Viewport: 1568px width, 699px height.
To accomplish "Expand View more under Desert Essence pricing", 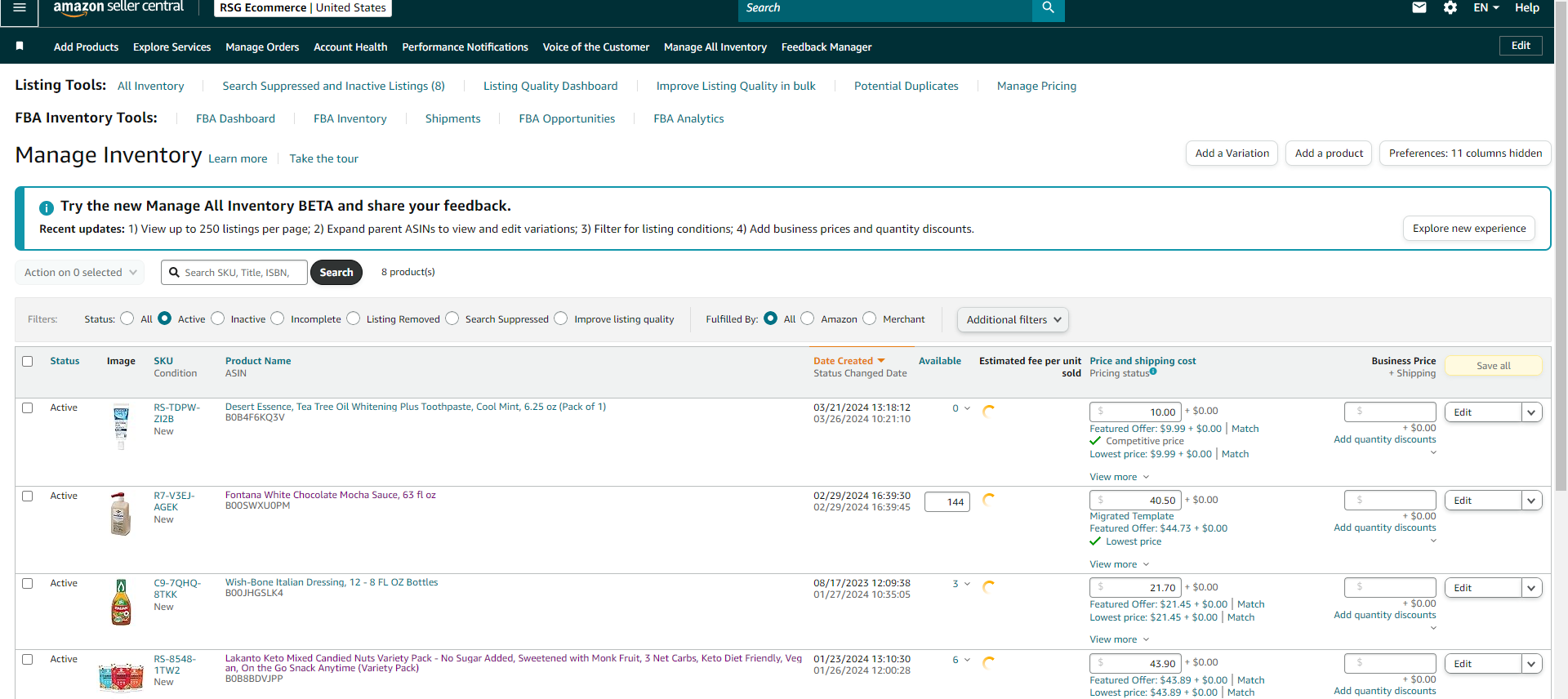I will [1119, 477].
